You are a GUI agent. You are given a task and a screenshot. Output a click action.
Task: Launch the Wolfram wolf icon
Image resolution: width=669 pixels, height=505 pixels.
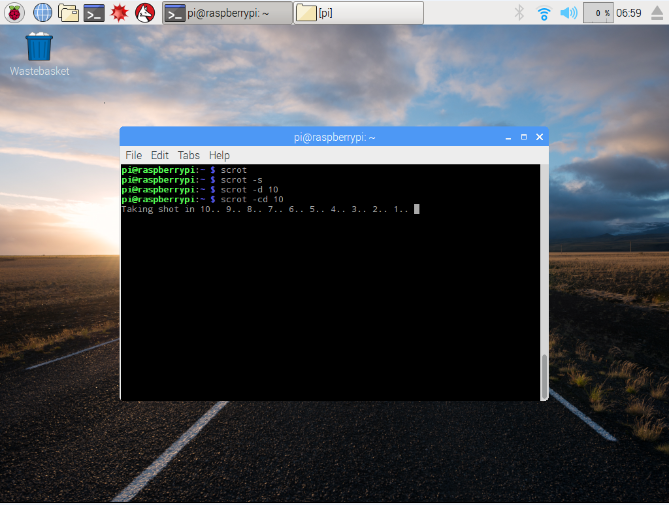coord(144,13)
